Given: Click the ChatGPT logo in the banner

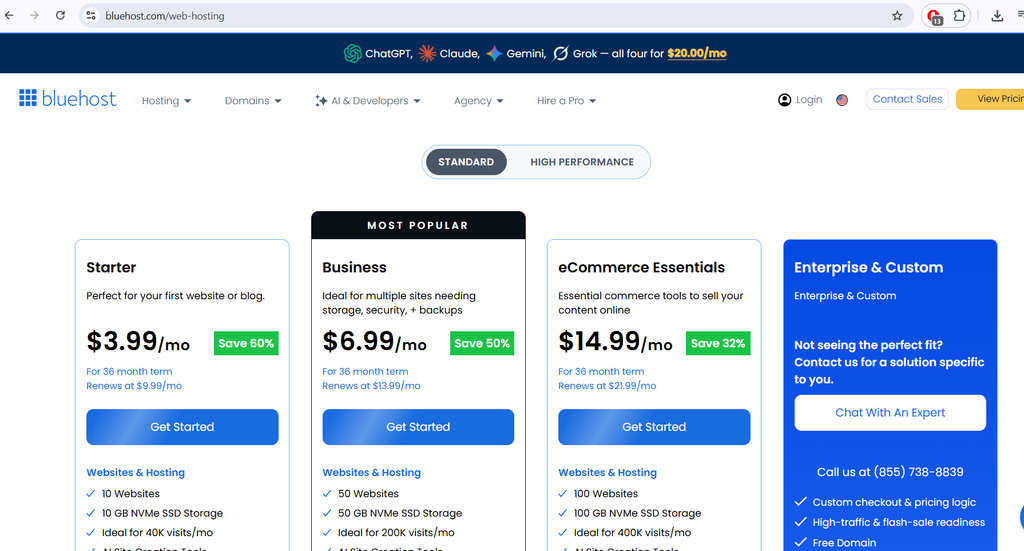Looking at the screenshot, I should [x=353, y=54].
